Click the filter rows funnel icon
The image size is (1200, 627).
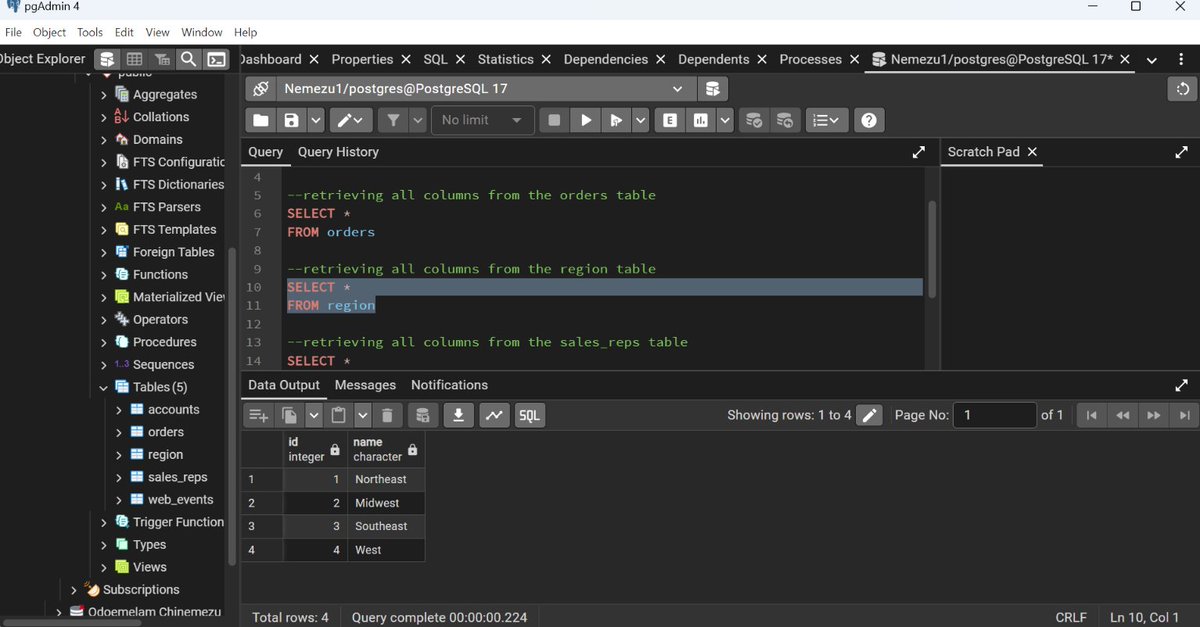point(393,120)
